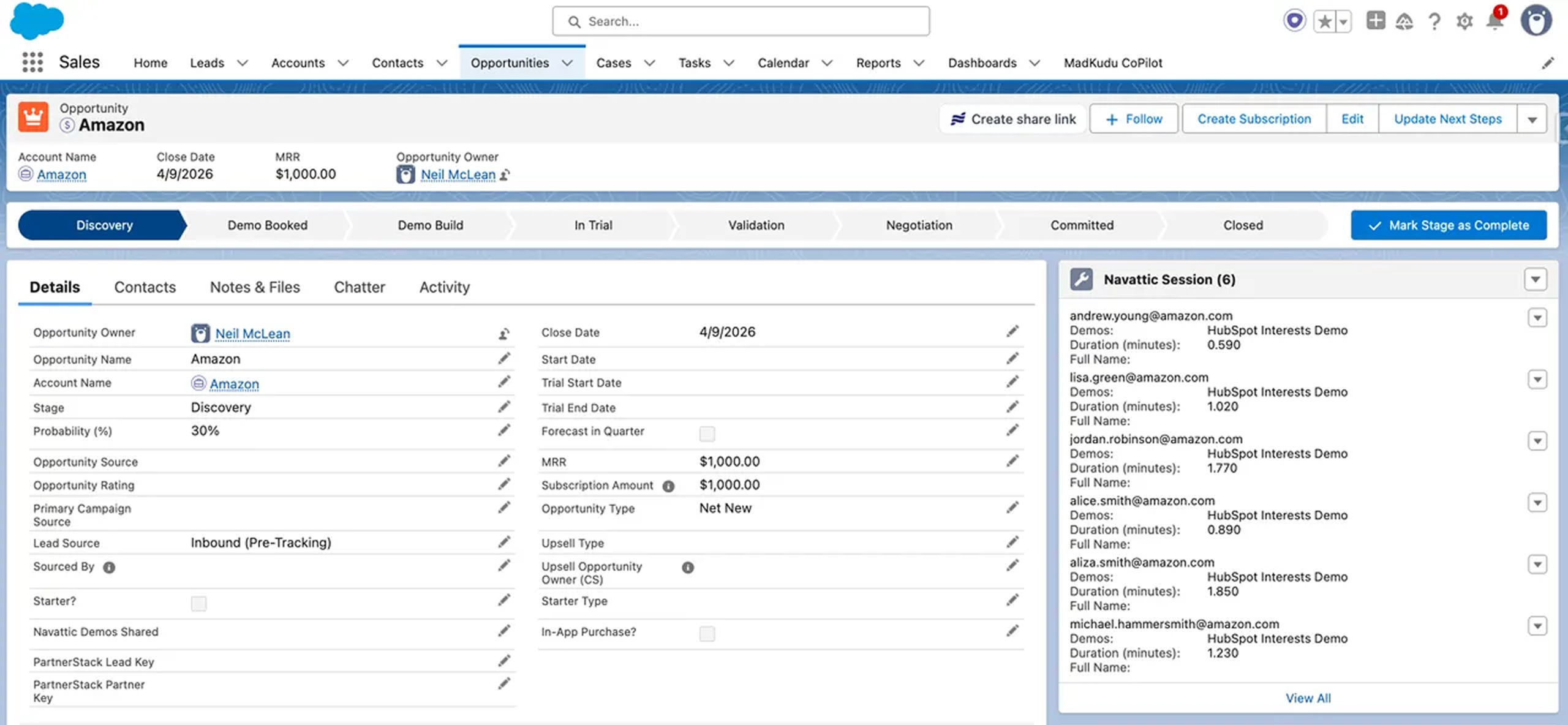This screenshot has height=725, width=1568.
Task: Open View All Navattic sessions link
Action: [x=1308, y=698]
